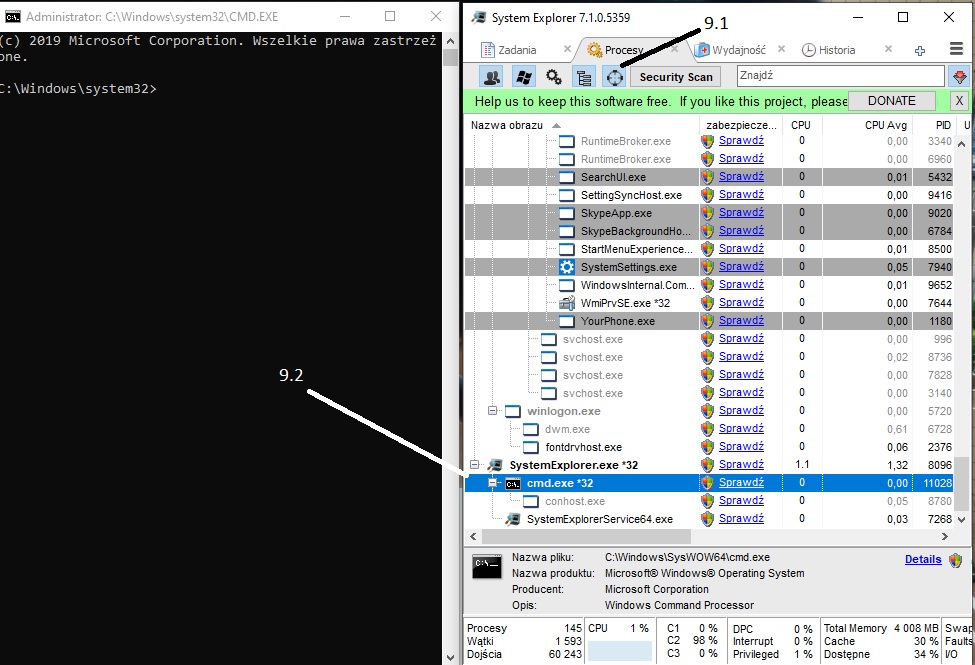Click process list vertical scrollbar down arrow
The image size is (975, 665).
tap(961, 519)
